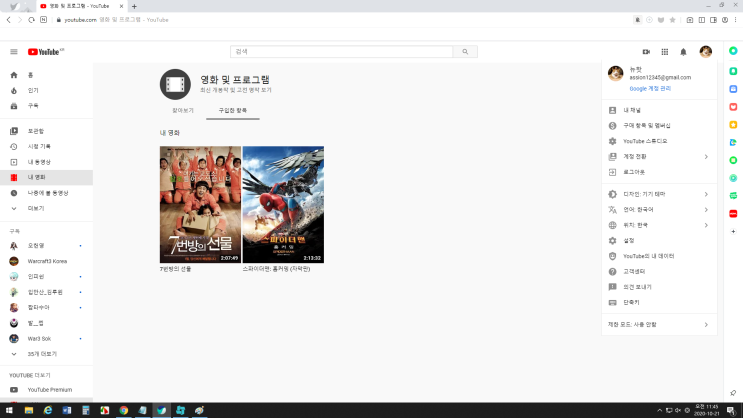Screen dimensions: 743x418
Task: Expand the Location (위치: 한국) chevron
Action: pos(706,225)
